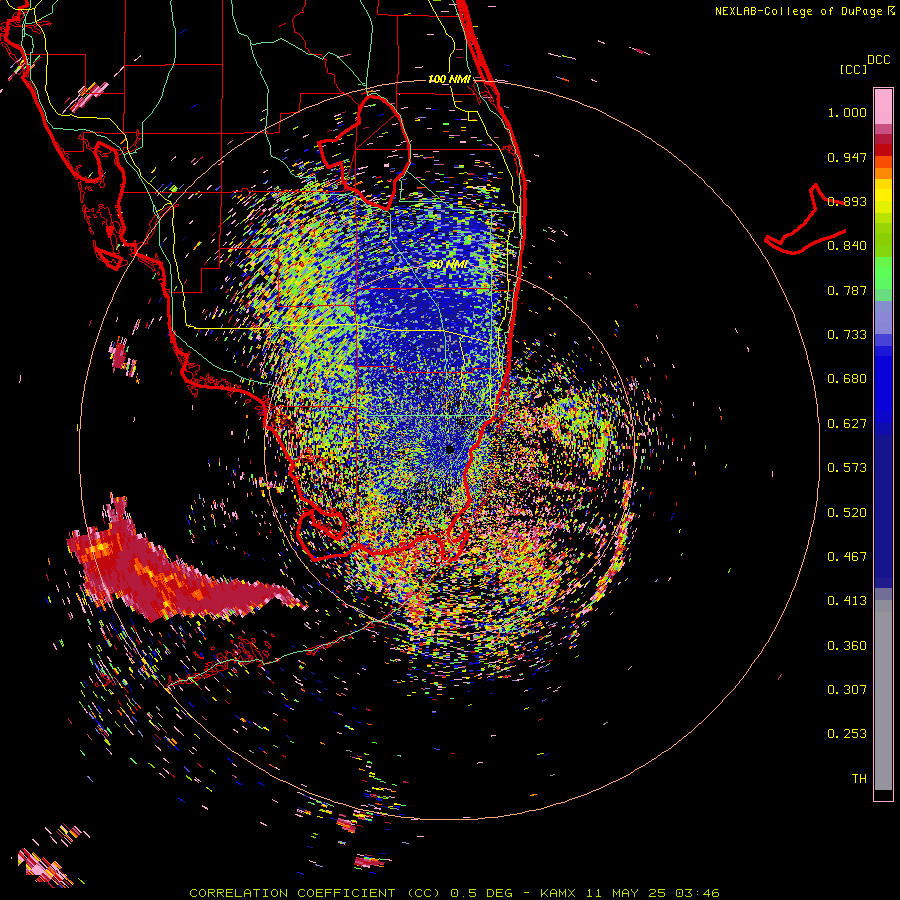This screenshot has height=900, width=900.
Task: Pick the bright green color bar segment
Action: pyautogui.click(x=883, y=273)
